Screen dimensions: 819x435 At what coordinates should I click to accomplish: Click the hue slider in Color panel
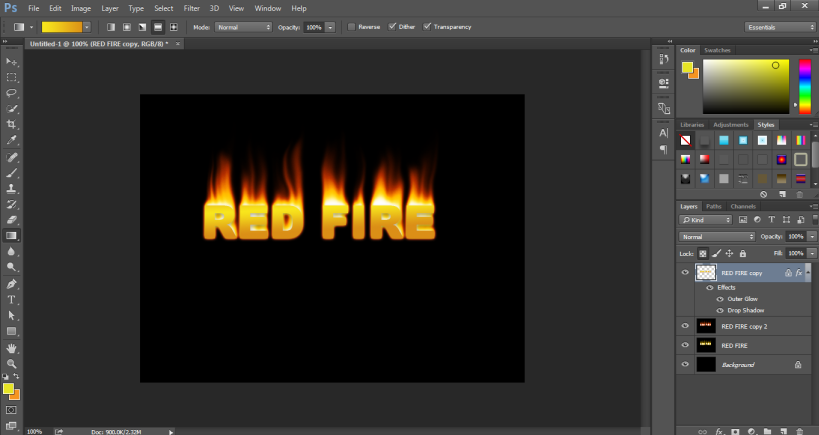pos(805,87)
